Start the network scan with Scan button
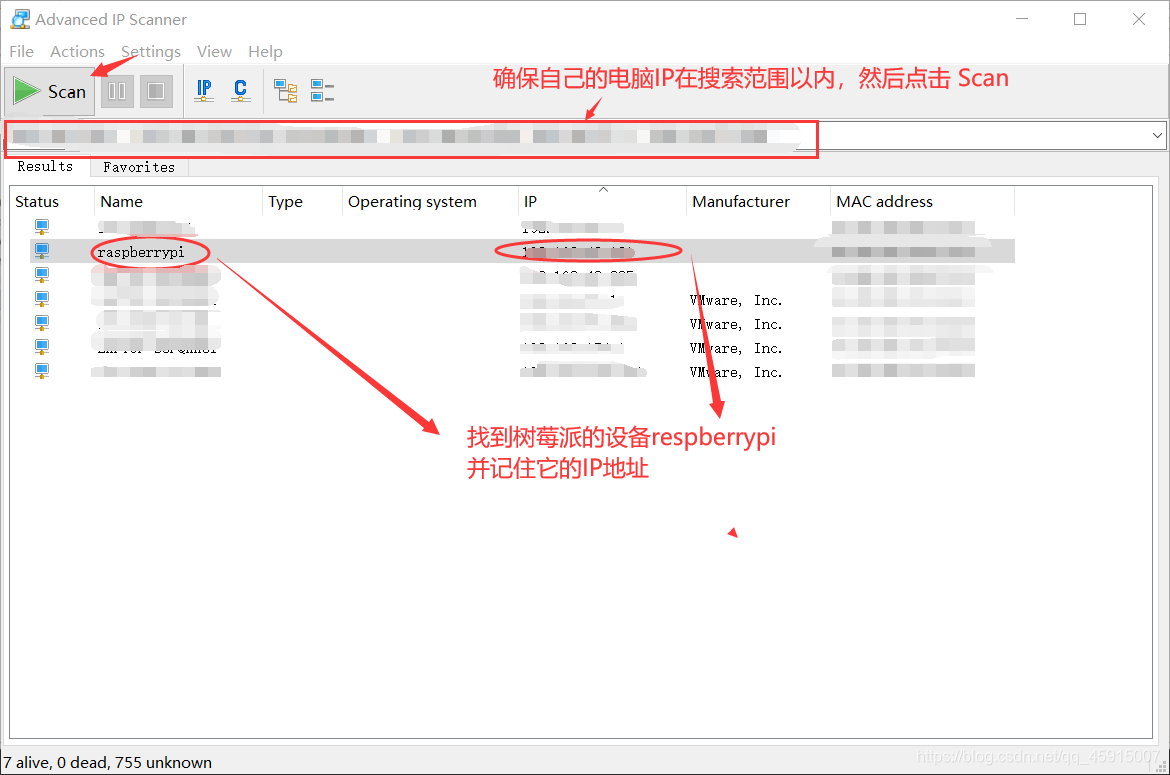This screenshot has width=1170, height=775. 50,92
